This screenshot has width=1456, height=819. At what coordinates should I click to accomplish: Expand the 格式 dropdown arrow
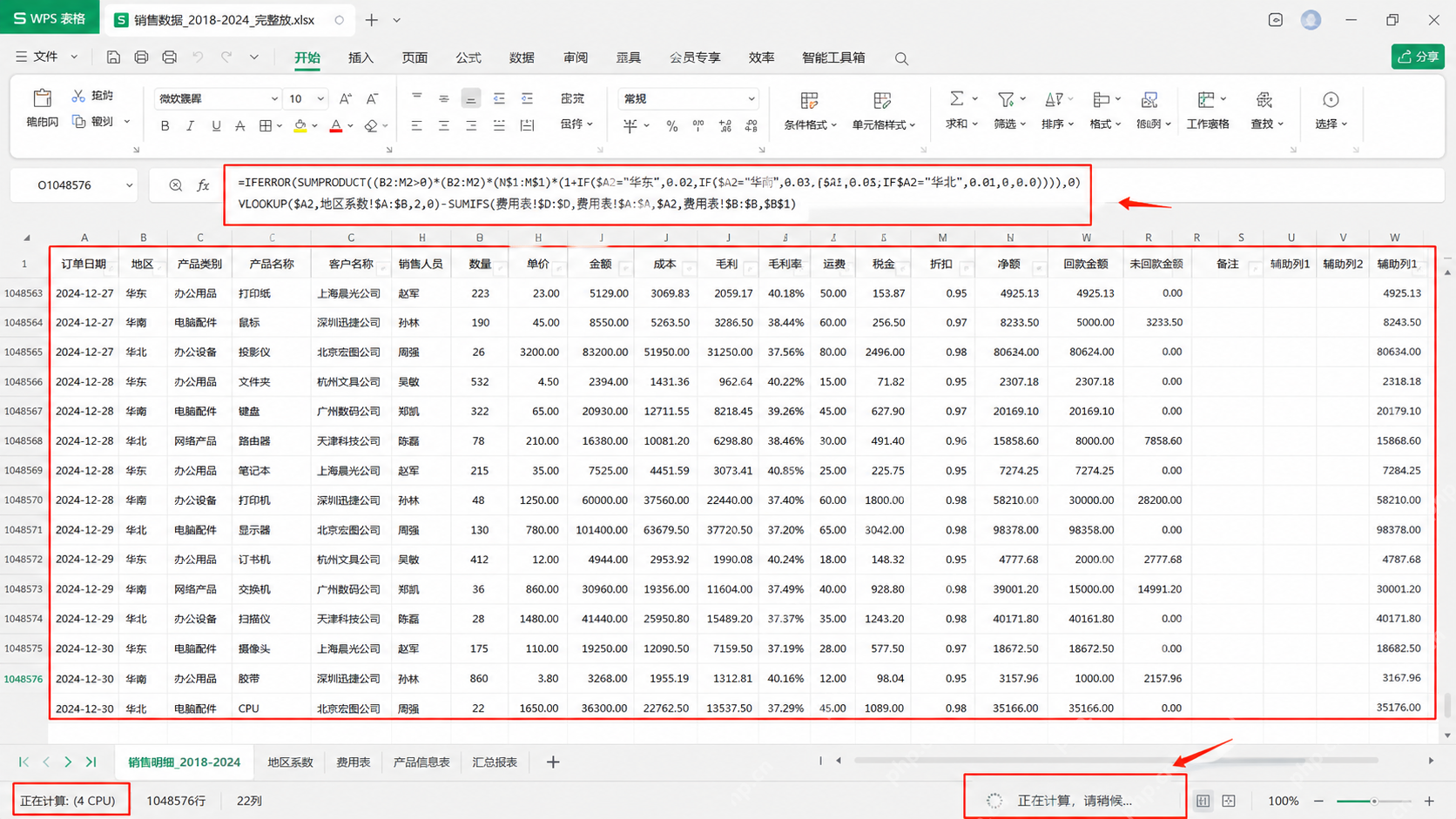point(1117,124)
